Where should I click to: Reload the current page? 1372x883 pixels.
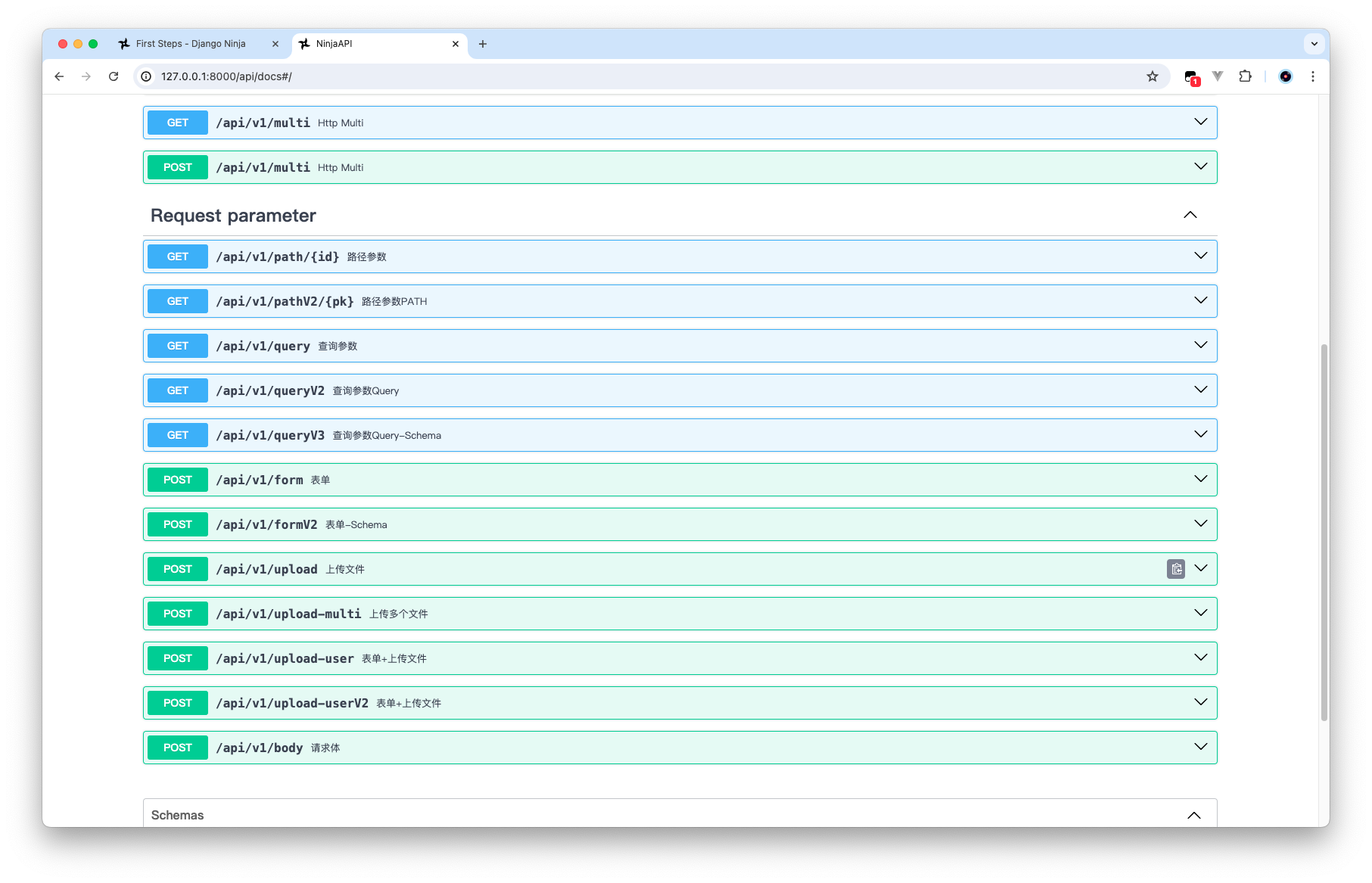114,76
